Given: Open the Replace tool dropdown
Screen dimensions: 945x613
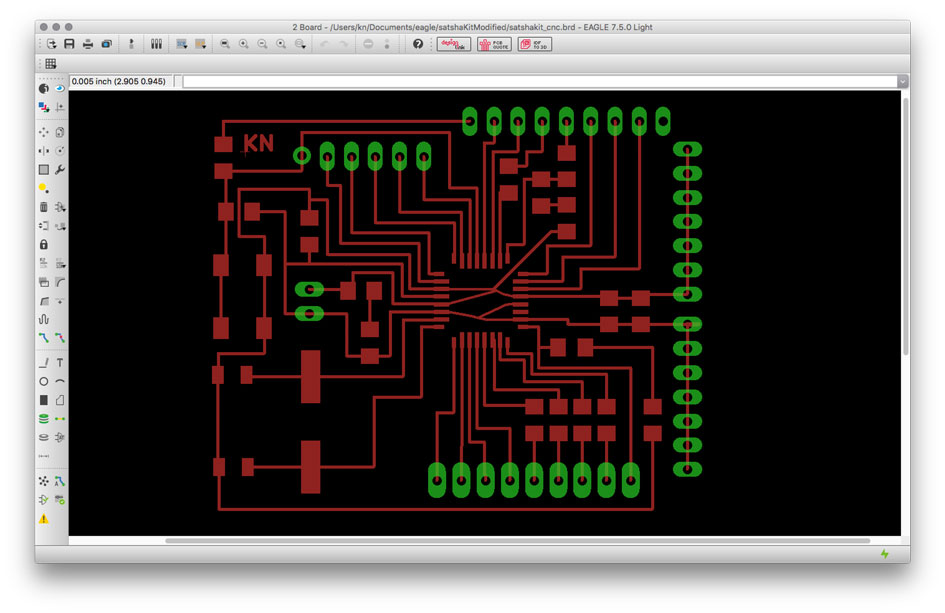Looking at the screenshot, I should [x=60, y=226].
